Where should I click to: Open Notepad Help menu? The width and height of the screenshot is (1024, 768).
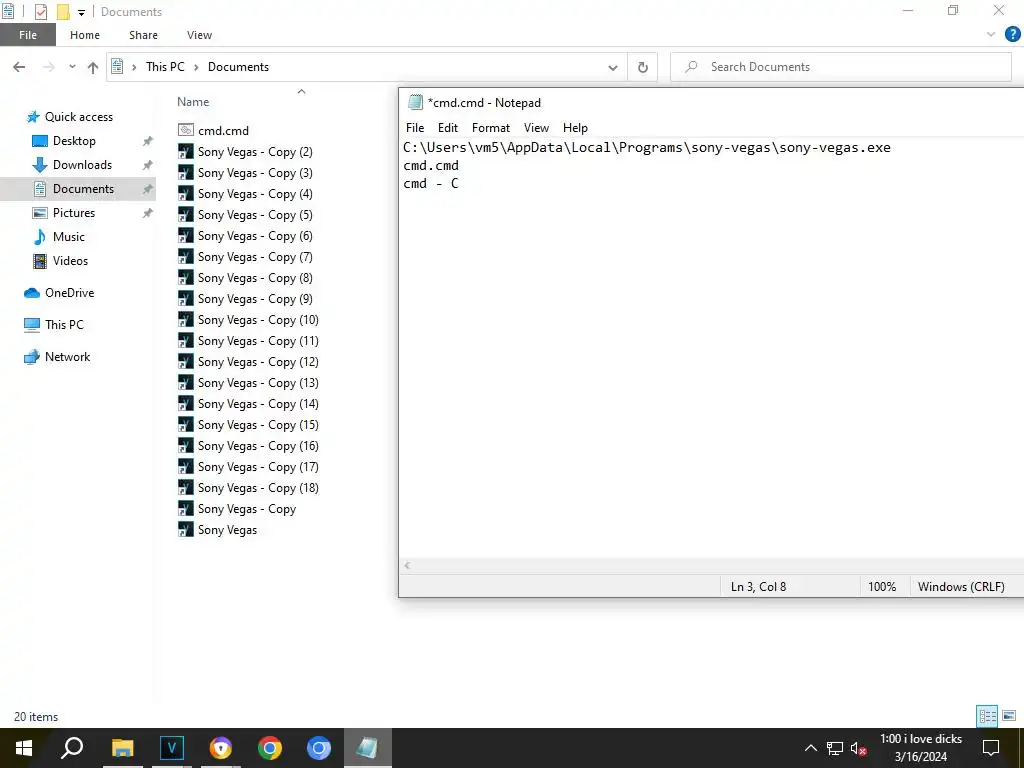(575, 128)
